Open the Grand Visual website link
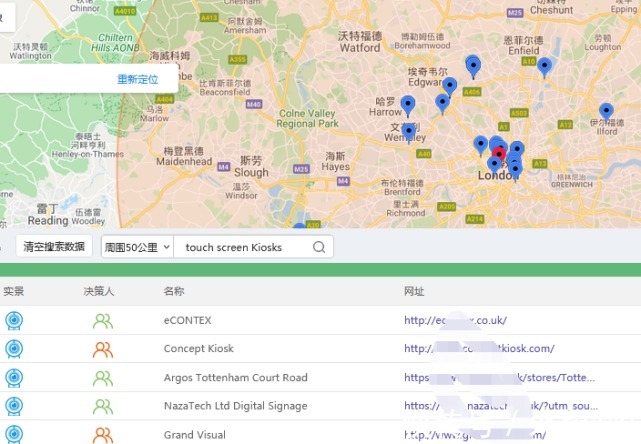 click(475, 435)
